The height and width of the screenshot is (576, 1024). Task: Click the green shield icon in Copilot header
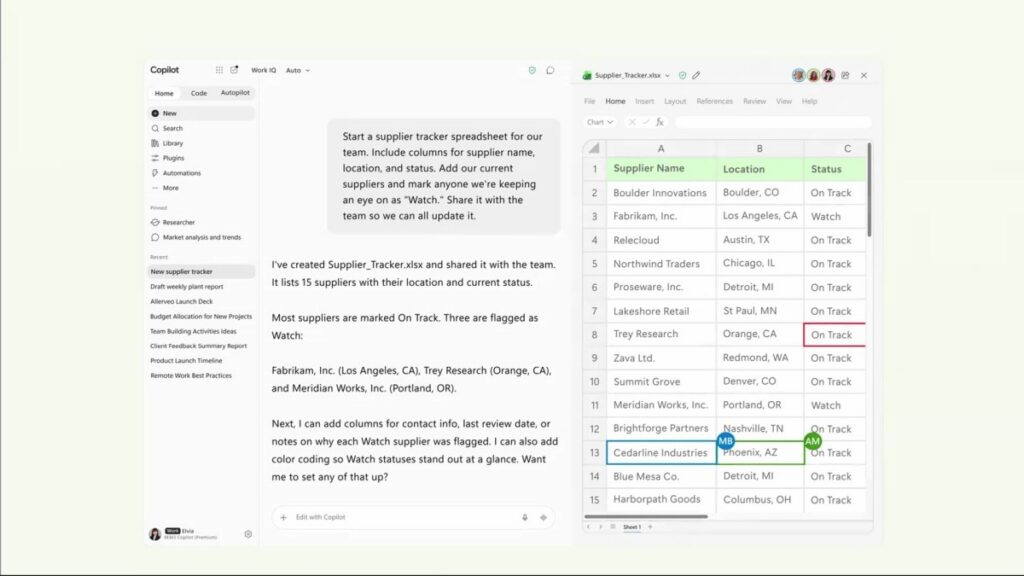click(532, 70)
